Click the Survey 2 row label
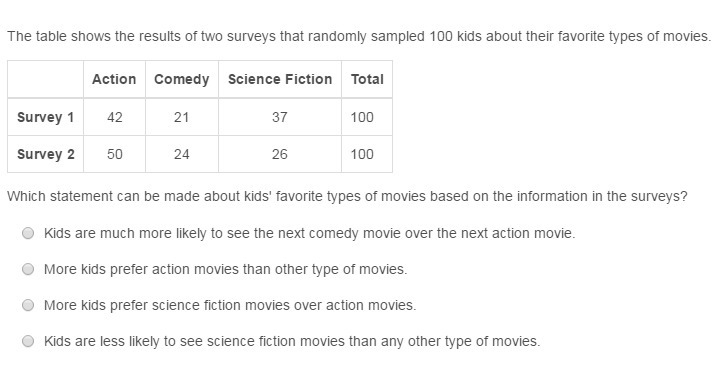Viewport: 720px width, 375px height. point(45,154)
